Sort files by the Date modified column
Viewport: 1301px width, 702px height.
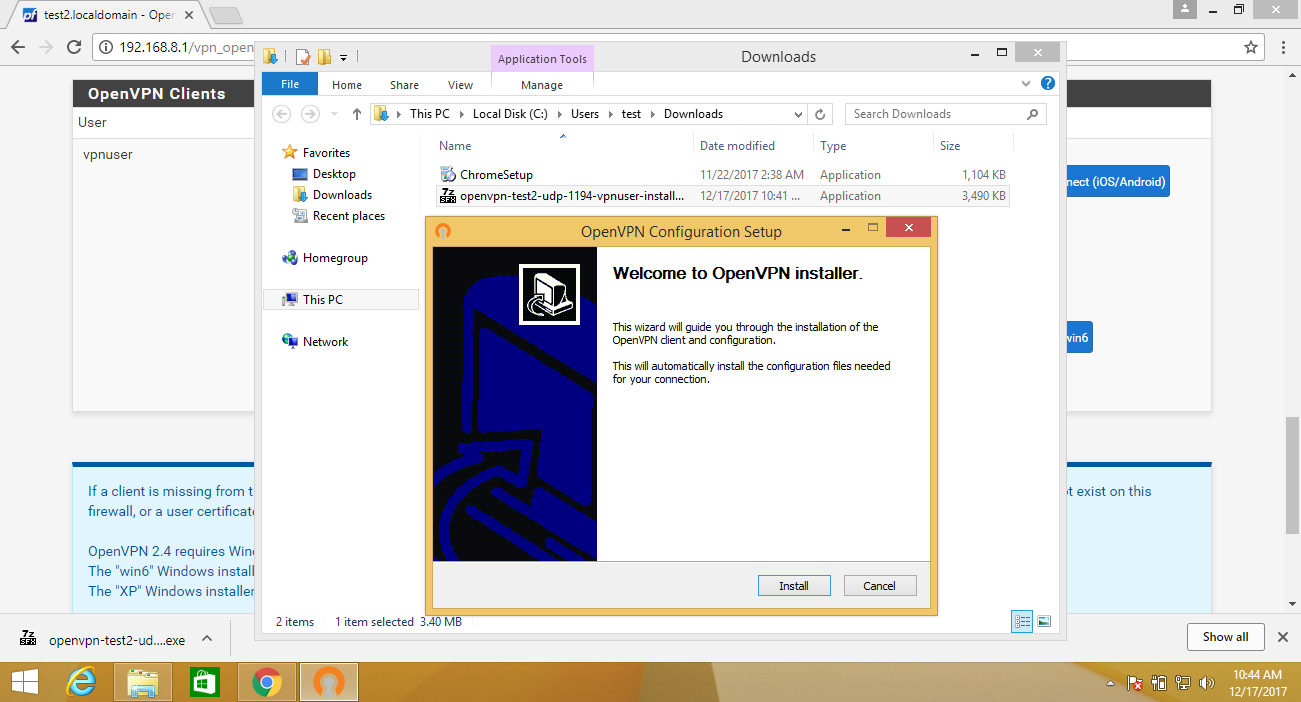pos(737,146)
